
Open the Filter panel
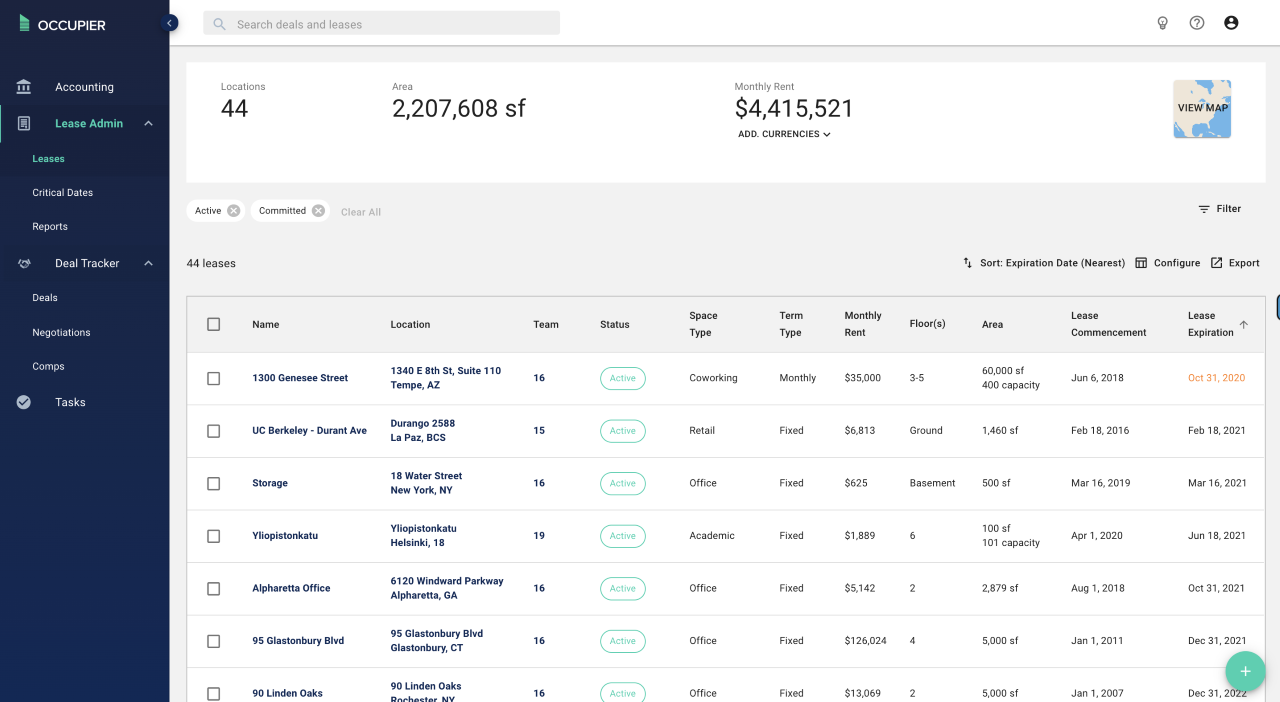click(x=1219, y=209)
